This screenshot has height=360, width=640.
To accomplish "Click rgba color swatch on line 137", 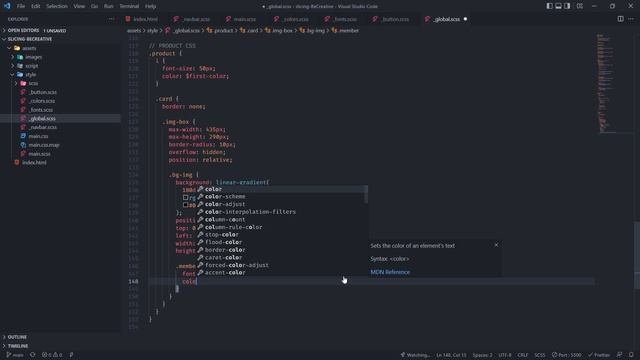I will coord(186,198).
